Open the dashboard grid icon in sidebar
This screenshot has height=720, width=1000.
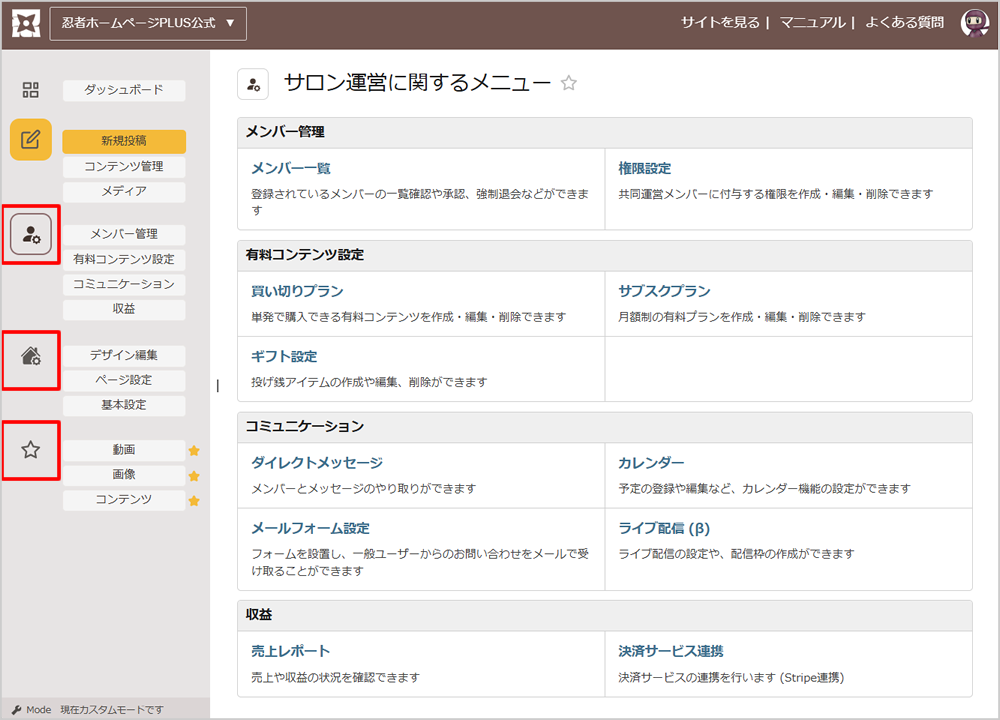coord(31,91)
